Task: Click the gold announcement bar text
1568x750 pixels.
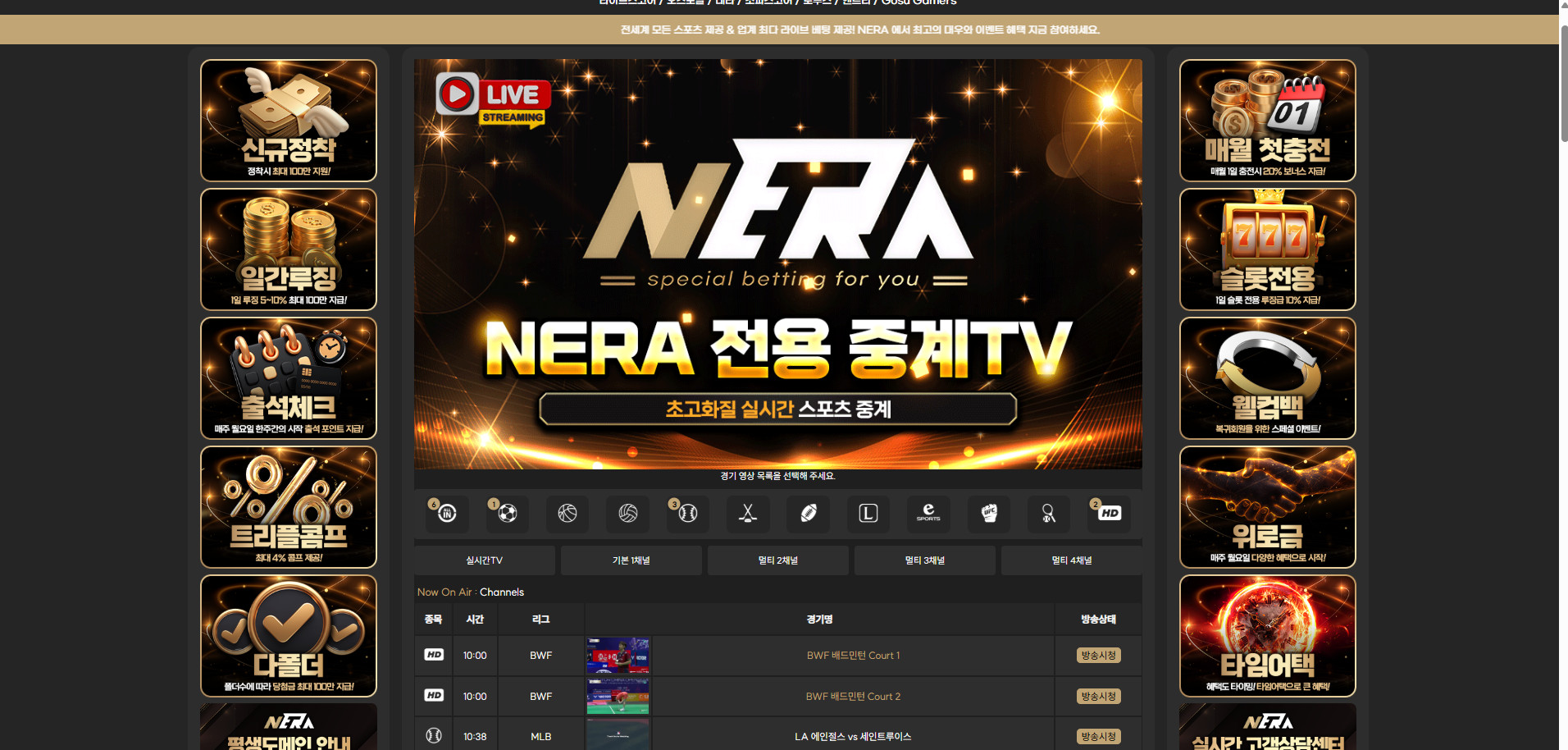Action: point(860,30)
